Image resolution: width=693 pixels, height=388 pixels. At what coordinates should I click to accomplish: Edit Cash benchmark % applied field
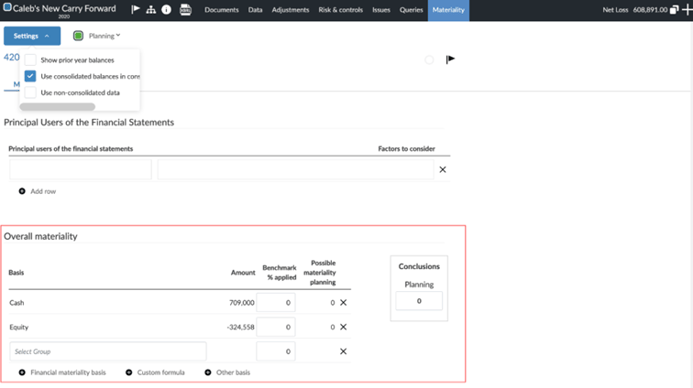point(276,303)
